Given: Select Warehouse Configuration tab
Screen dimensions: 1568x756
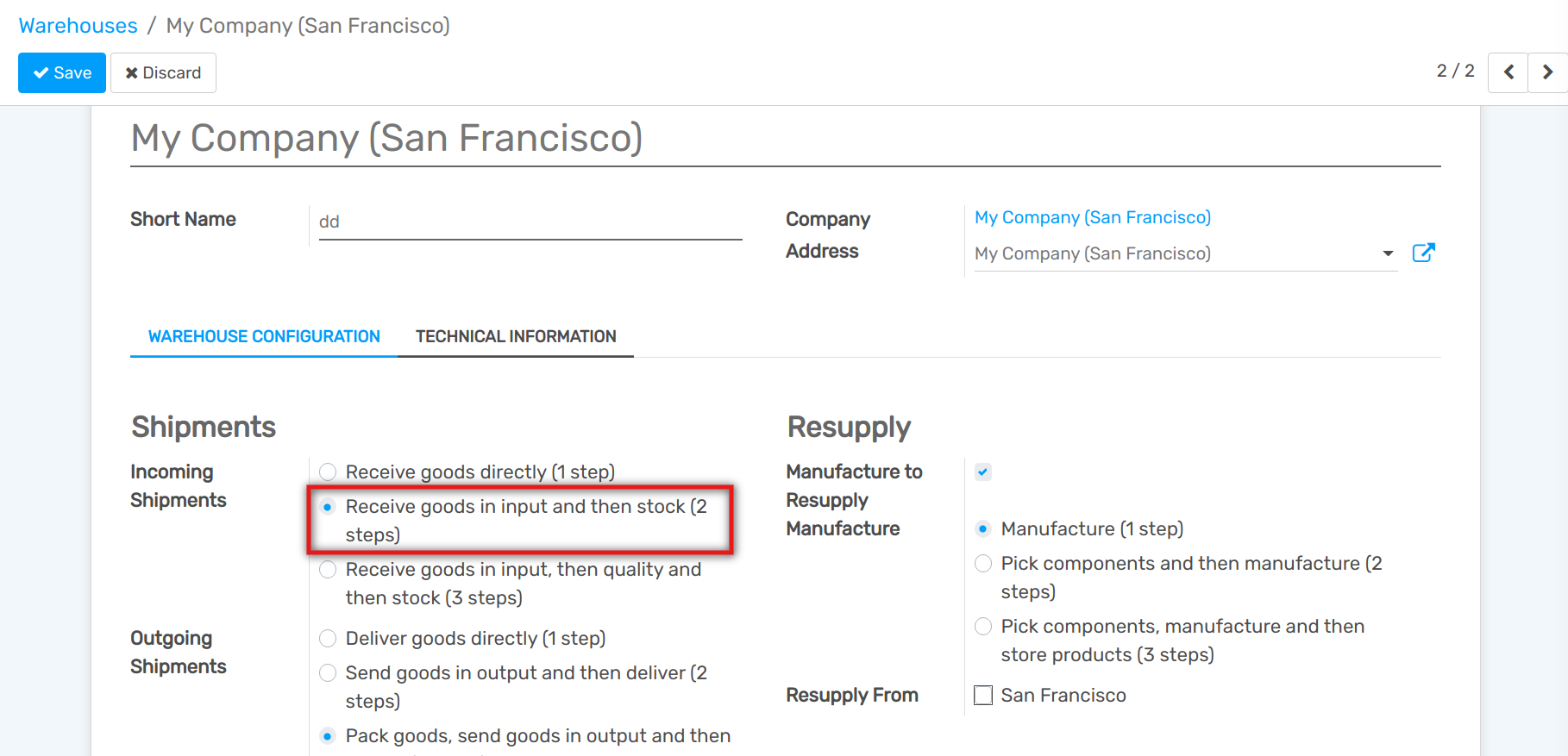Looking at the screenshot, I should tap(264, 336).
